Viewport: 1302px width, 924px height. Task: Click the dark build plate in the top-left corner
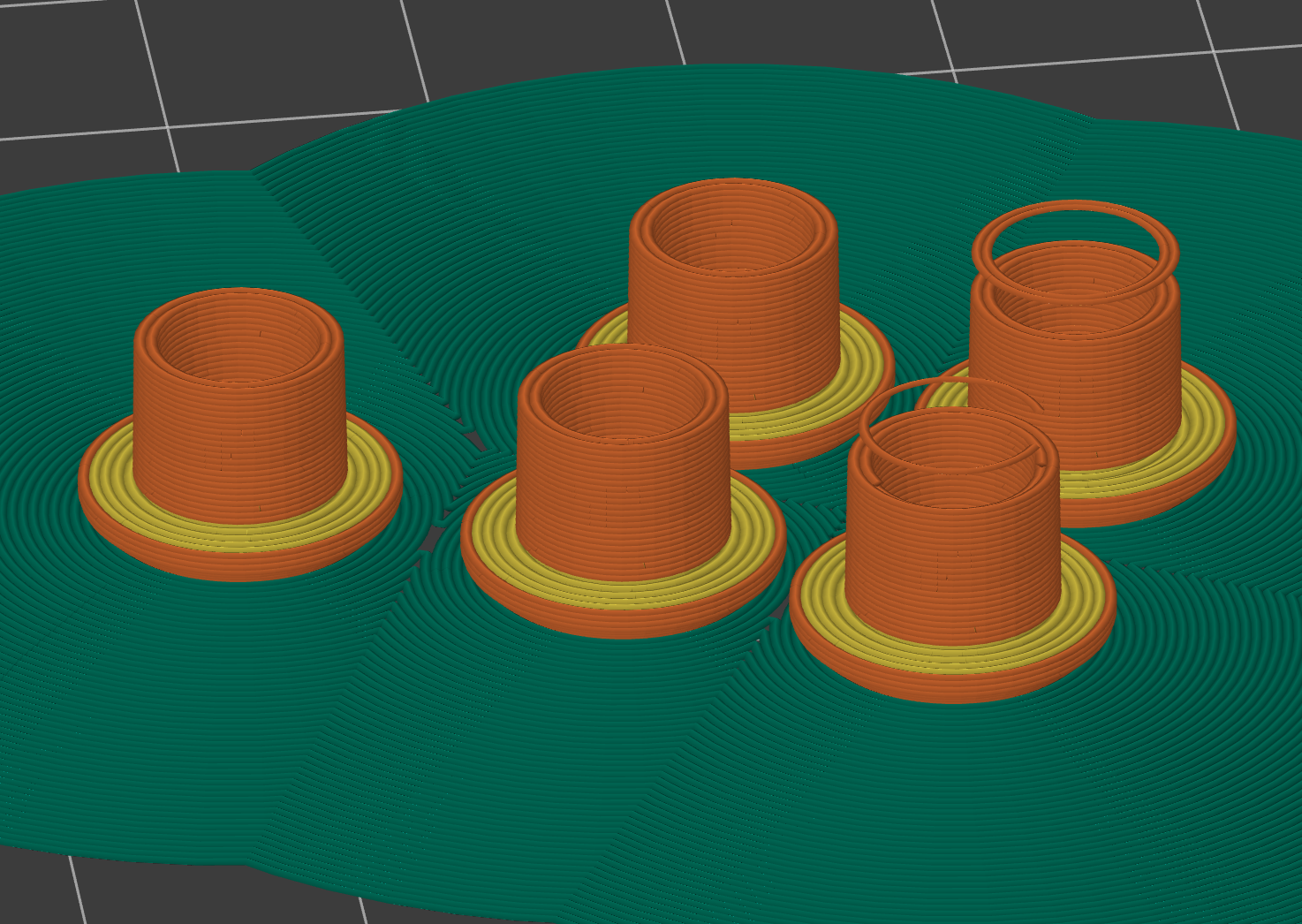pos(71,53)
